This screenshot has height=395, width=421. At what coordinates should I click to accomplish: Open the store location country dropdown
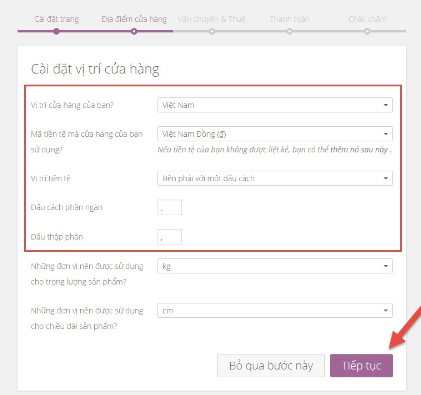275,105
